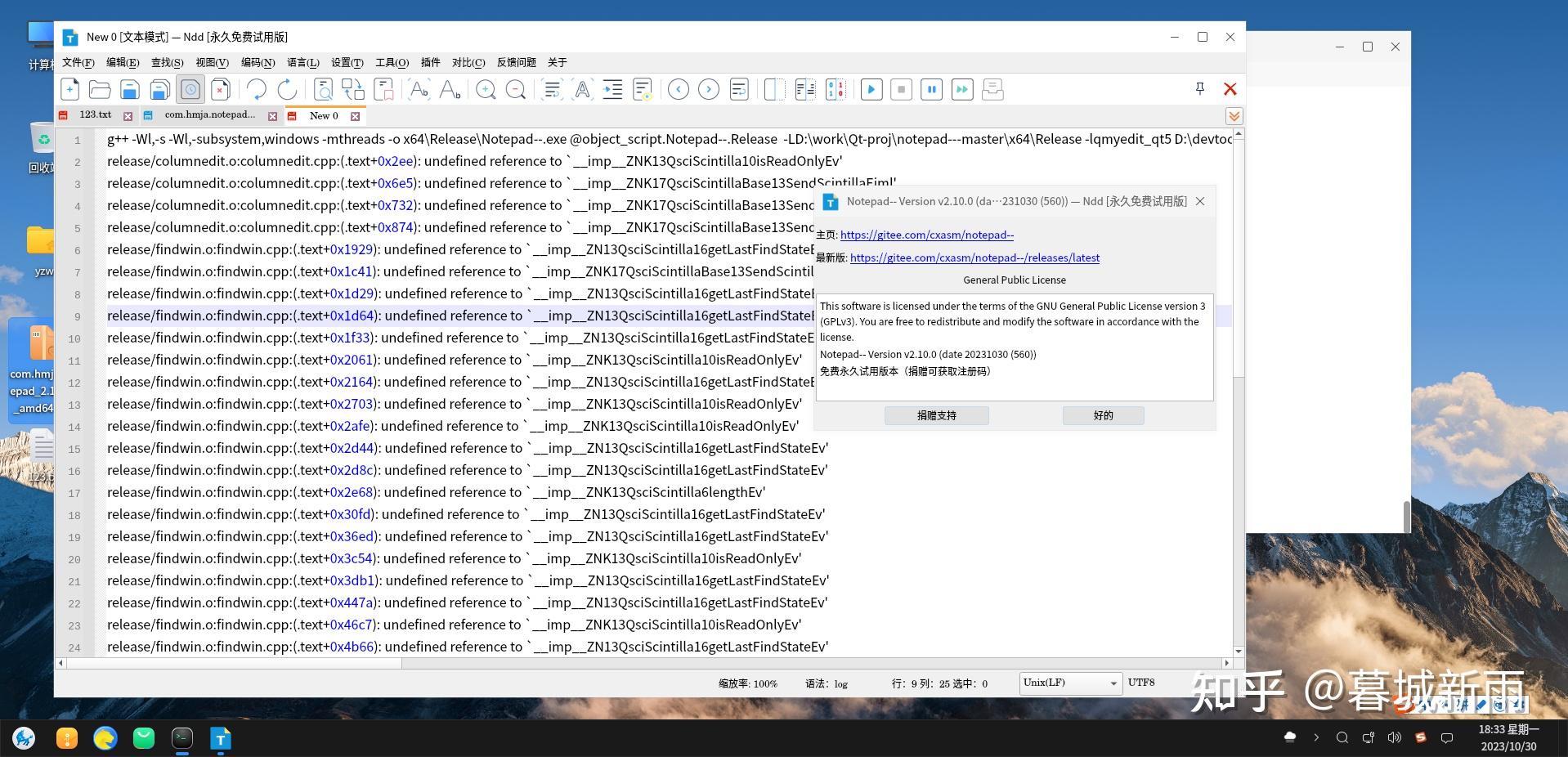This screenshot has height=757, width=1568.
Task: Zoom in with the plus magnifier
Action: (x=486, y=89)
